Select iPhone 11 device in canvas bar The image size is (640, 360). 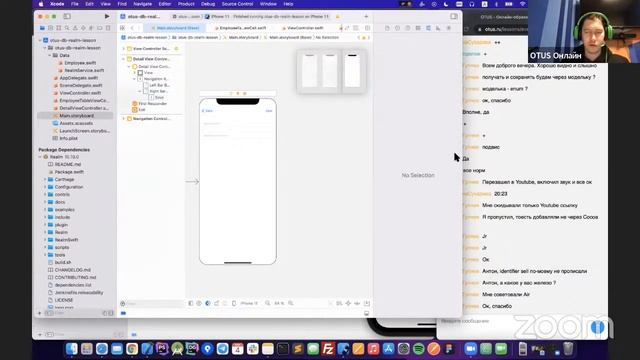249,303
